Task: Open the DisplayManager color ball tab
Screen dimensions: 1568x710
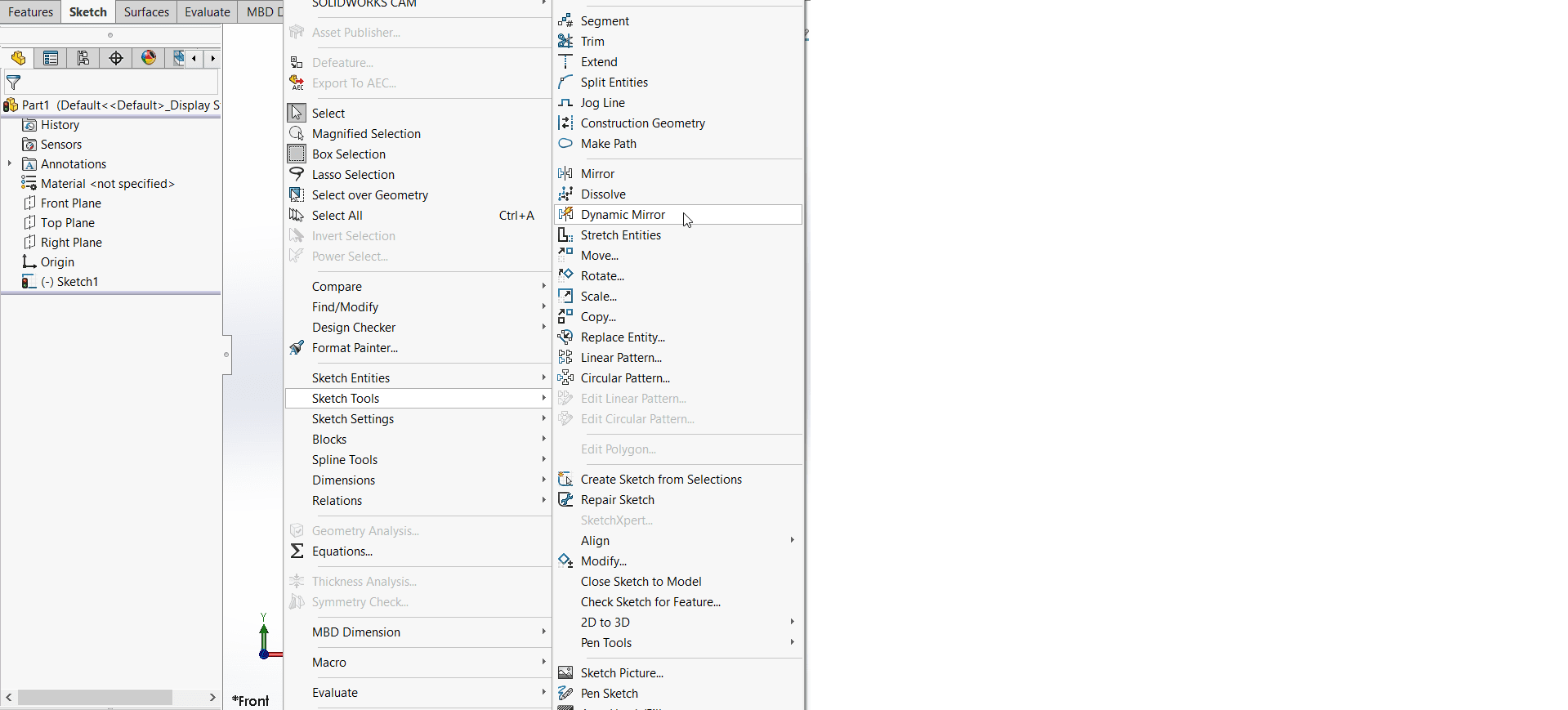Action: 149,58
